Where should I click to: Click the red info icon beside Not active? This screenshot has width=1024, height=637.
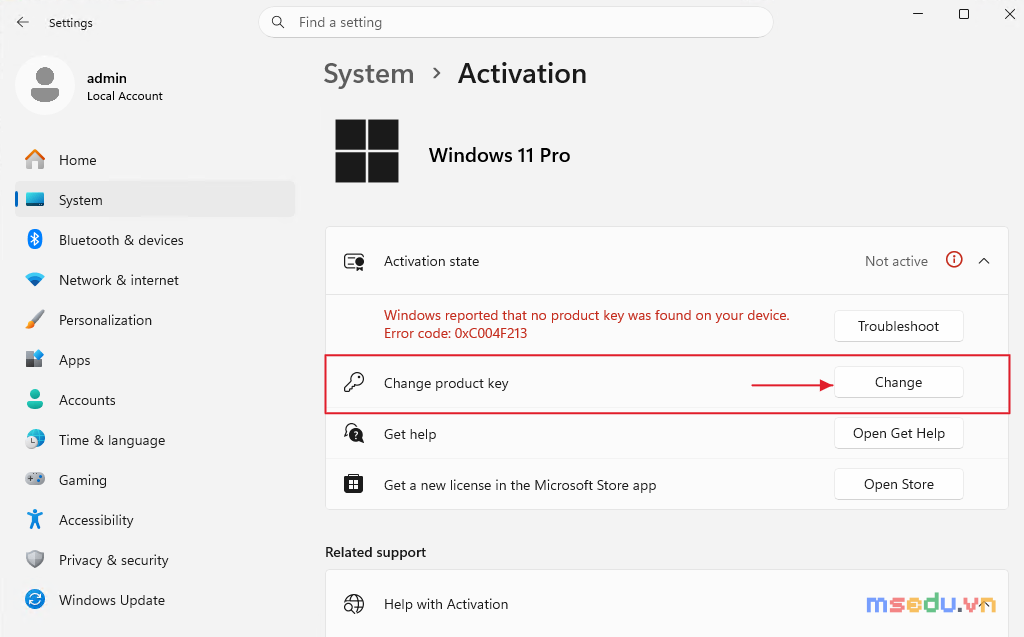click(x=954, y=260)
